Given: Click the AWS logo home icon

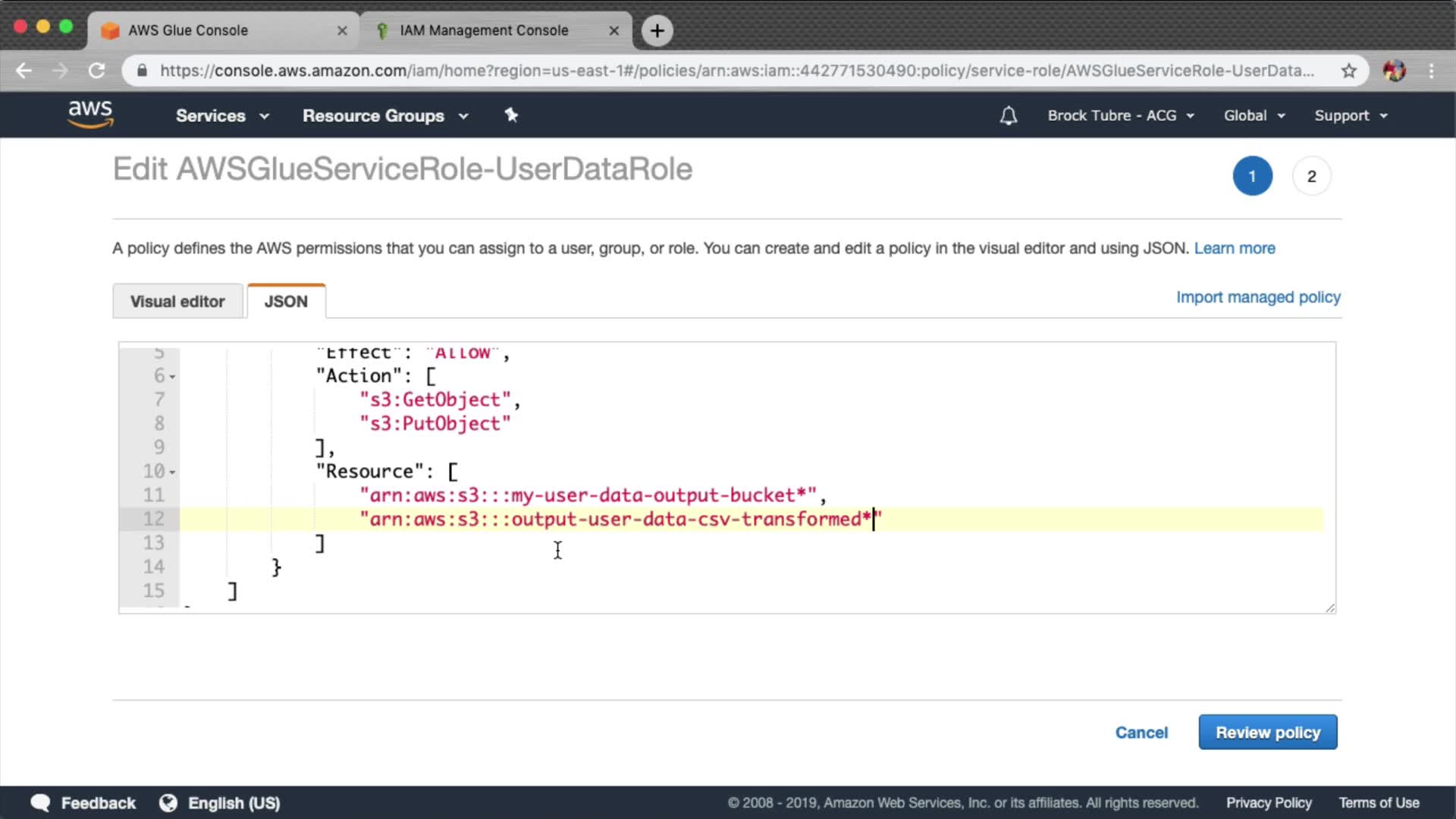Looking at the screenshot, I should (x=90, y=115).
